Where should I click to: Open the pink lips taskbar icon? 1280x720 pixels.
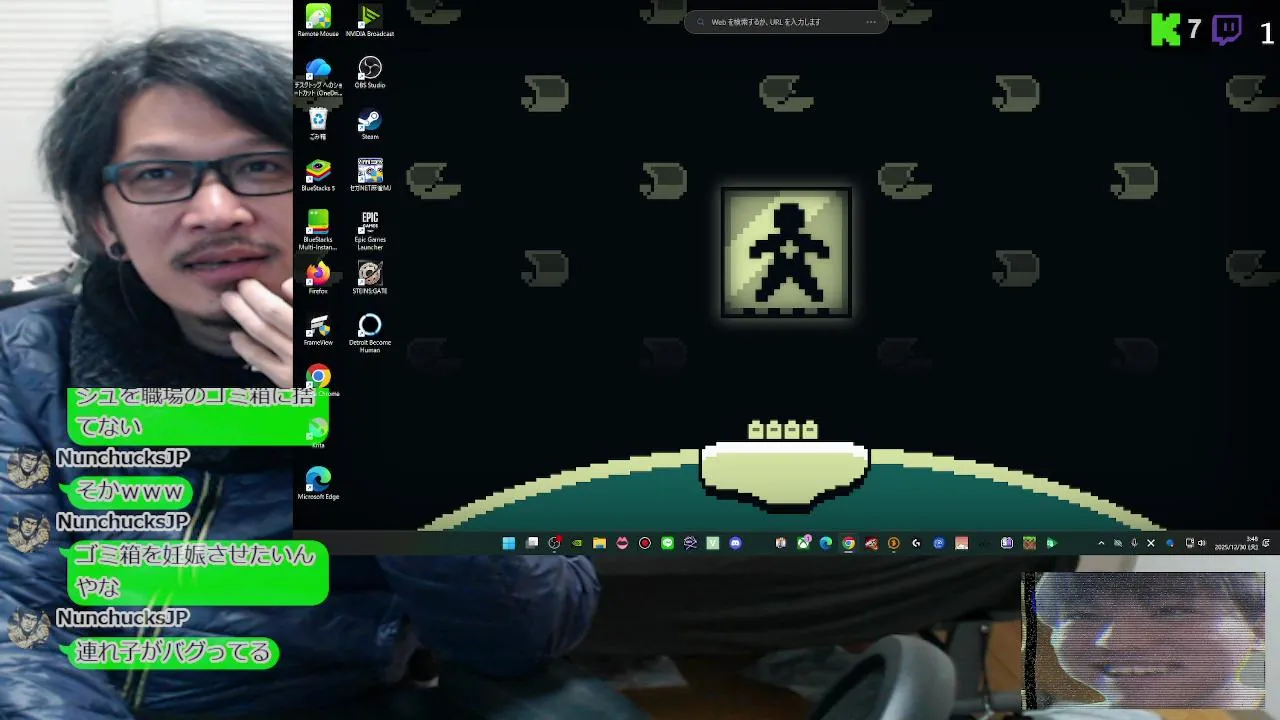point(622,543)
